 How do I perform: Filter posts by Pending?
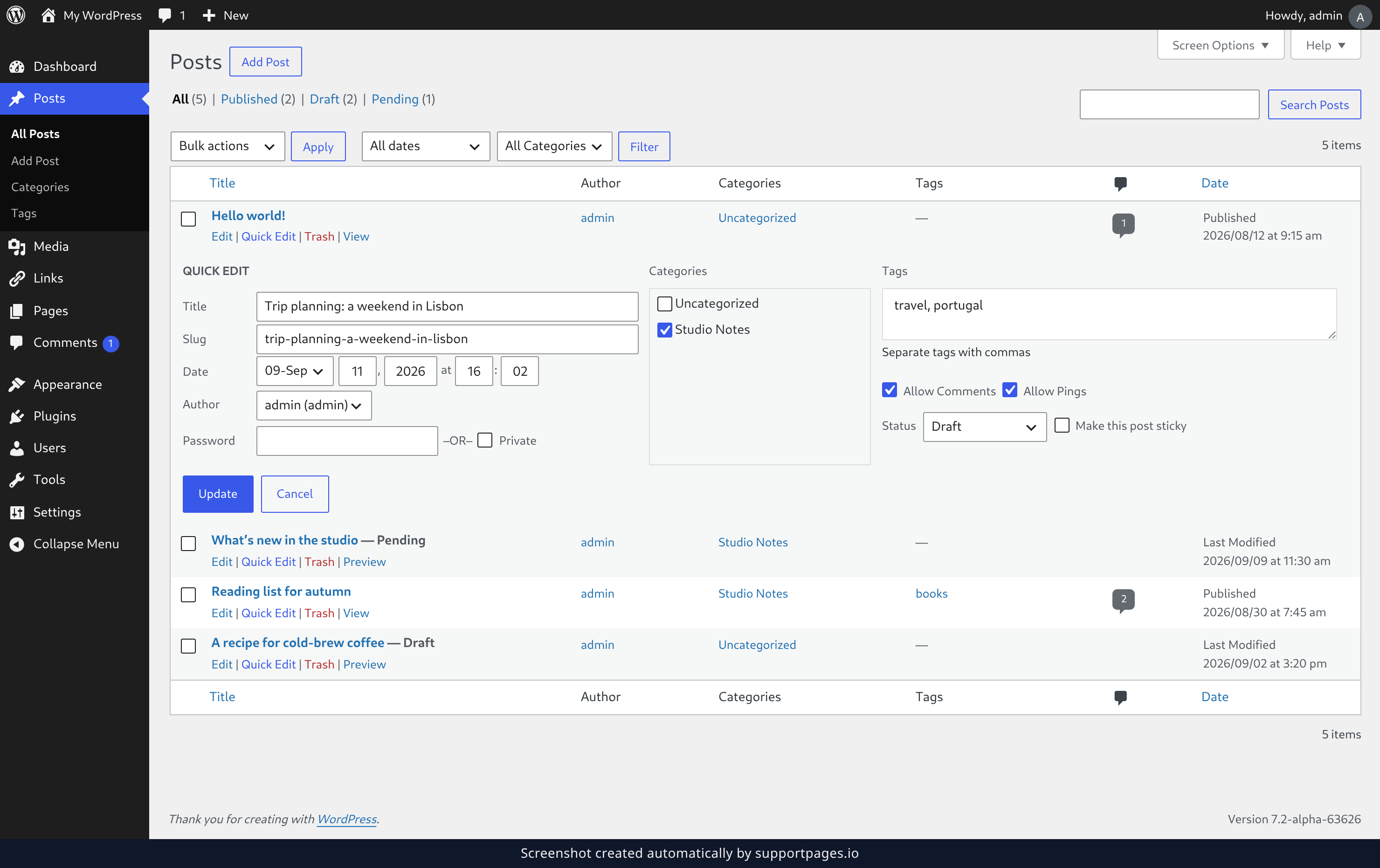[395, 99]
